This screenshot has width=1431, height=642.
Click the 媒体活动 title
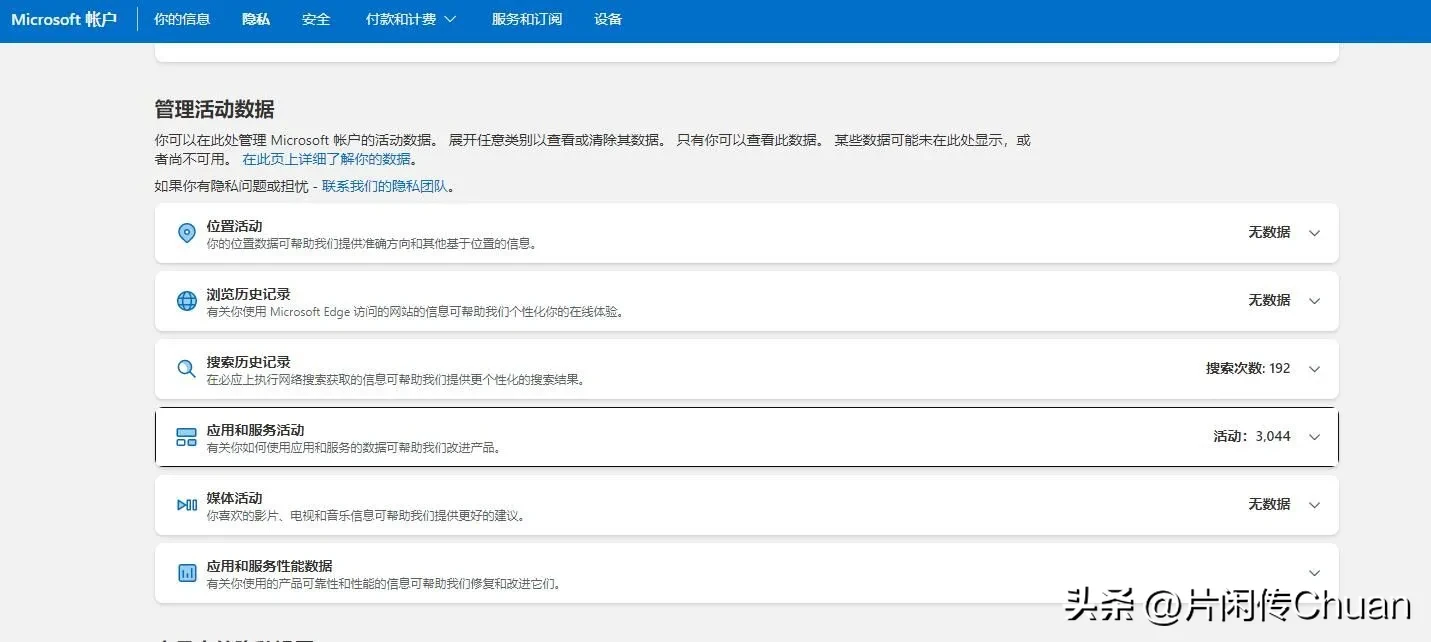pyautogui.click(x=235, y=498)
